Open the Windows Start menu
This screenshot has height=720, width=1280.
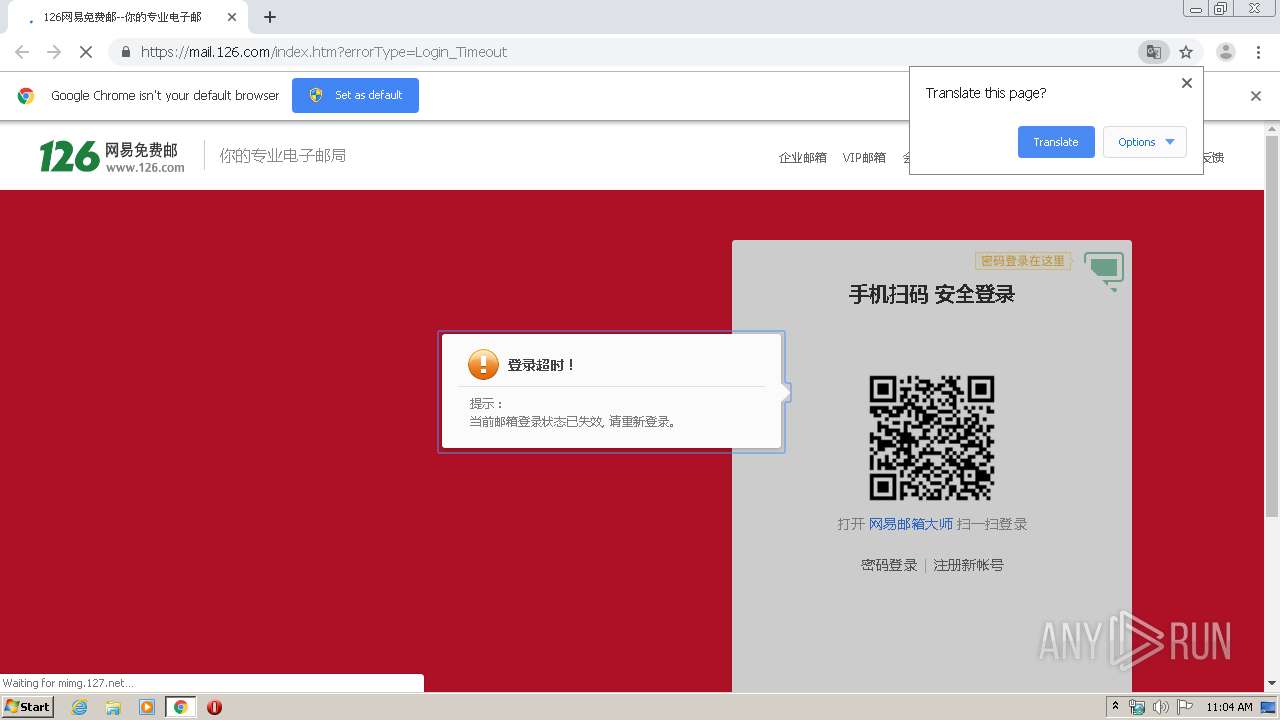click(28, 706)
